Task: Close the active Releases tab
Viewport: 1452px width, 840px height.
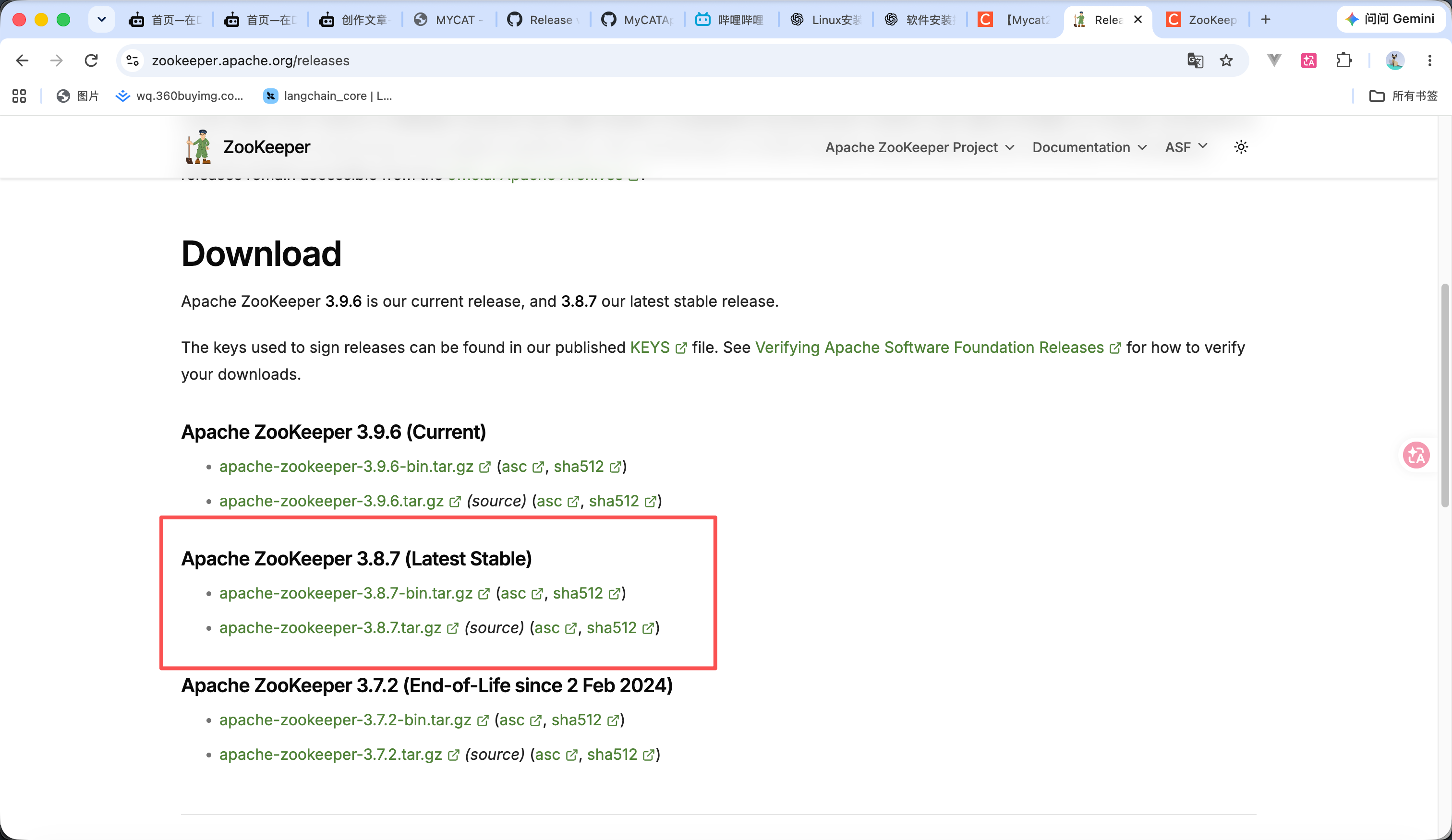Action: 1138,20
